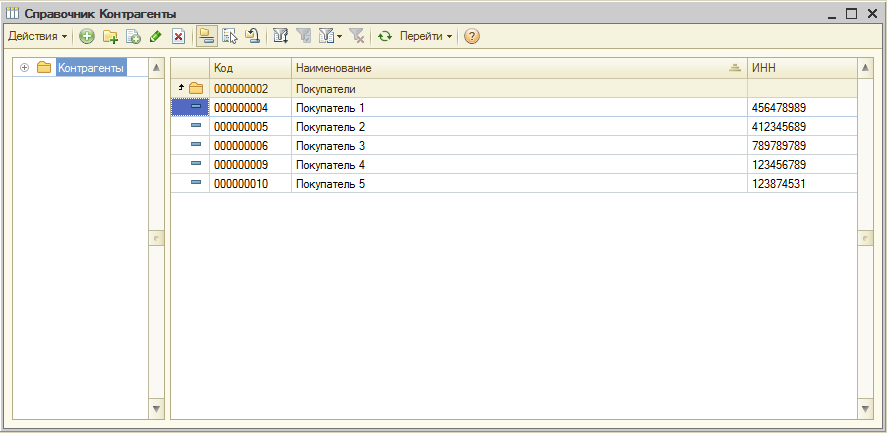Click the Код column header
This screenshot has width=887, height=433.
click(249, 68)
